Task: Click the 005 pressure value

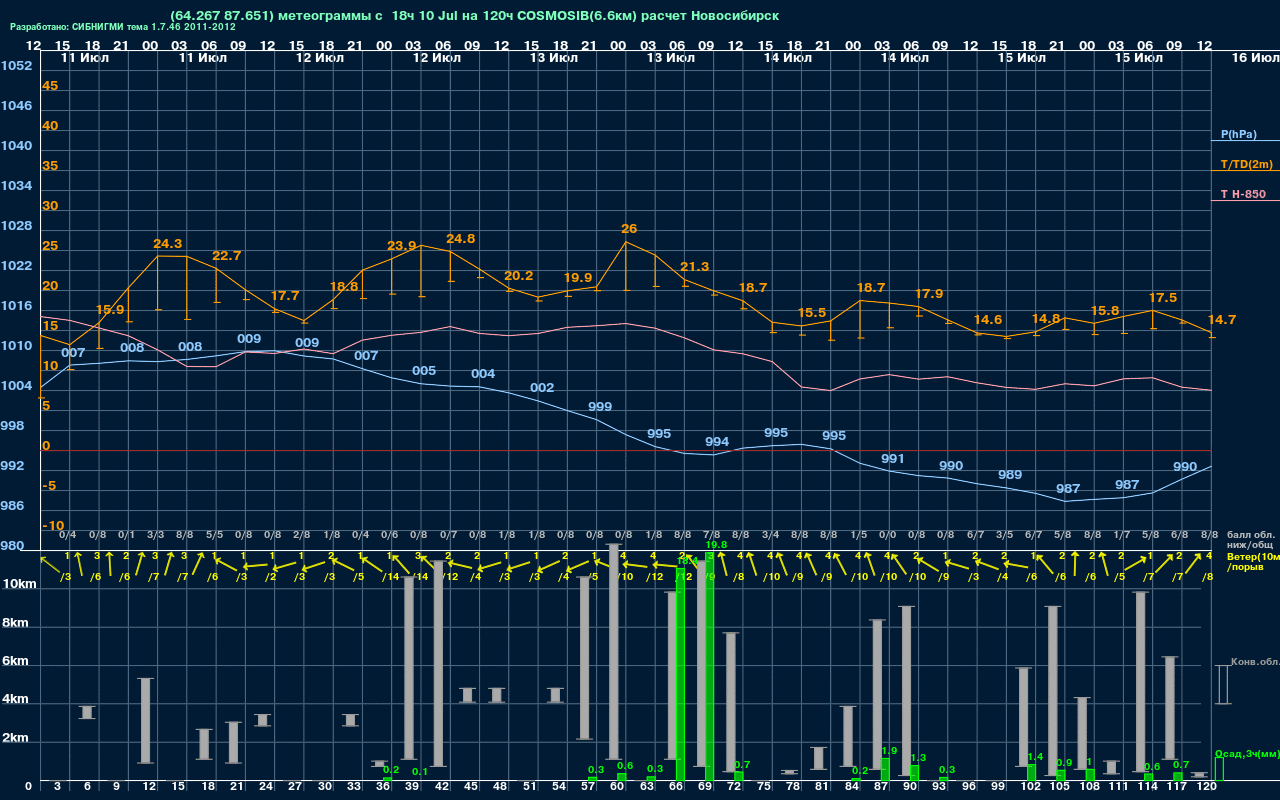Action: pos(424,371)
